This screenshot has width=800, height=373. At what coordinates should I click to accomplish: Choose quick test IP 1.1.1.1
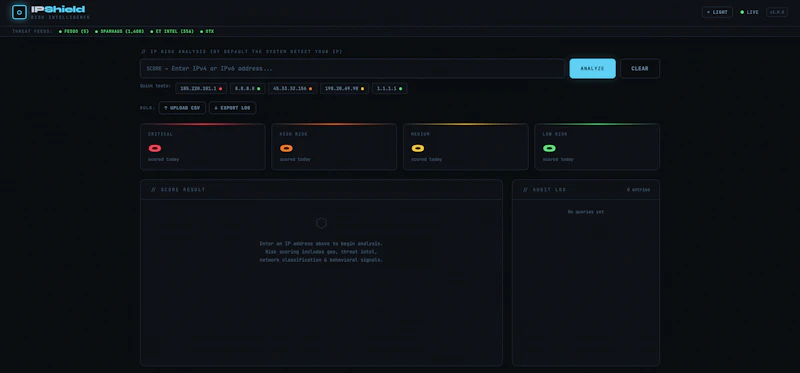[389, 88]
